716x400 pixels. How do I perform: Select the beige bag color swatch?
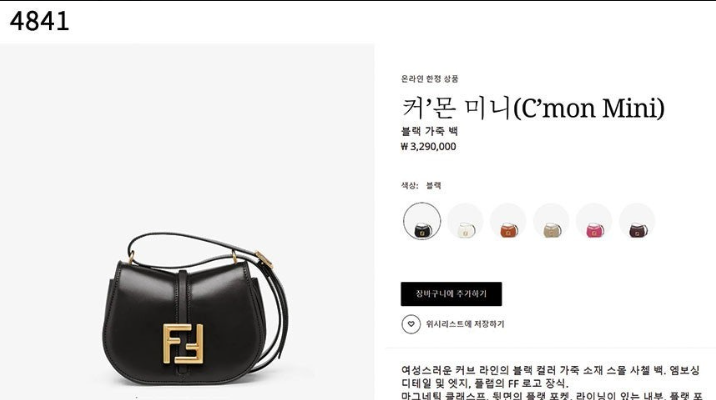point(551,221)
